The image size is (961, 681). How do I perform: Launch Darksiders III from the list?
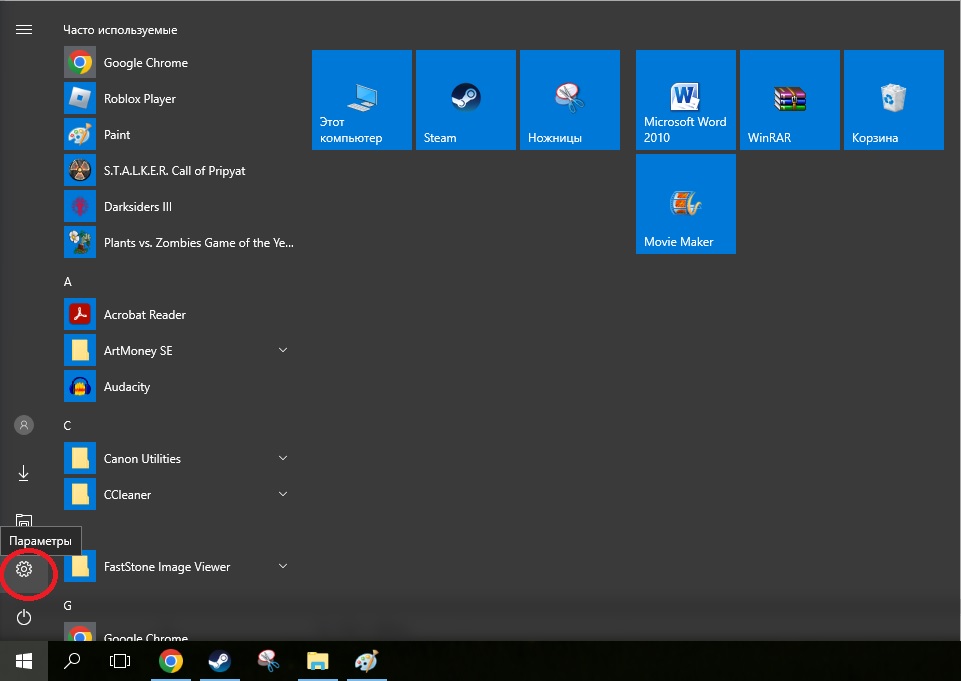click(179, 207)
